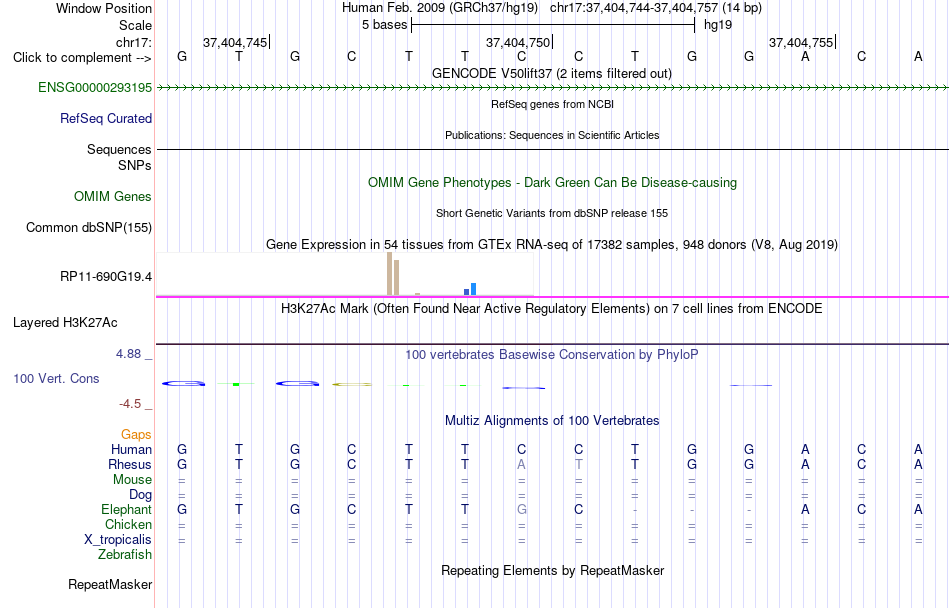The height and width of the screenshot is (608, 950).
Task: Select the SNPs track label
Action: (135, 165)
